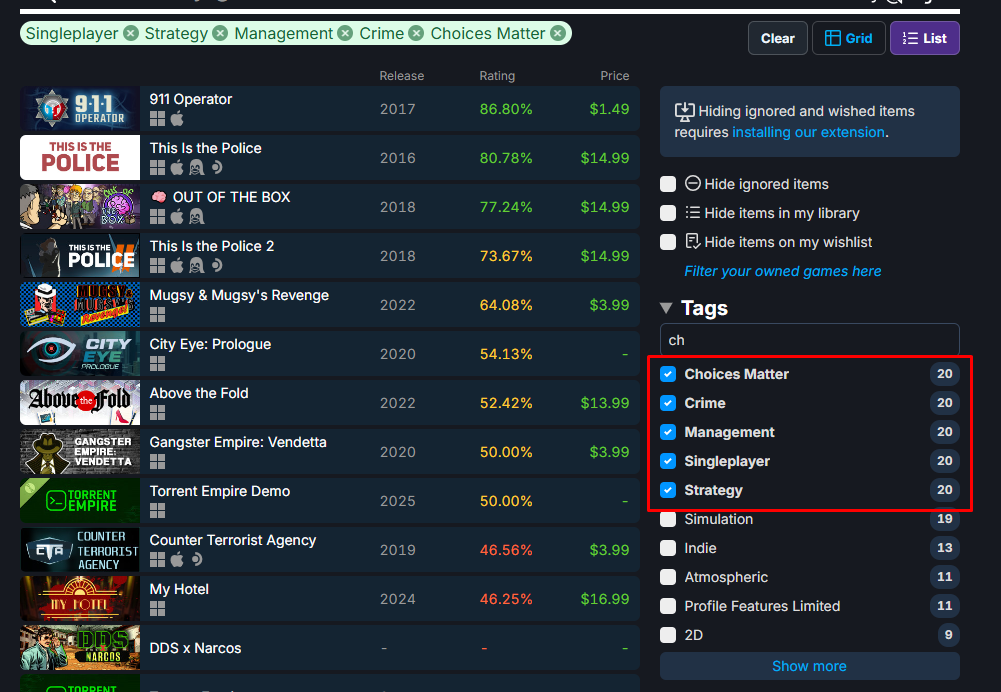
Task: Remove the Management tag filter chip
Action: point(345,33)
